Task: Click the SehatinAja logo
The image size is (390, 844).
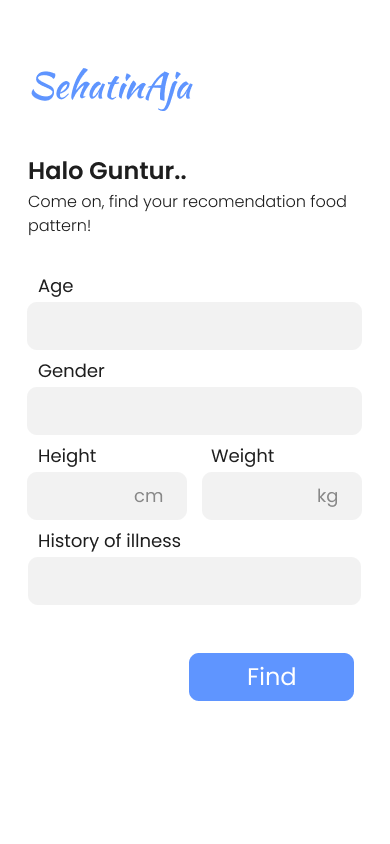Action: (112, 88)
